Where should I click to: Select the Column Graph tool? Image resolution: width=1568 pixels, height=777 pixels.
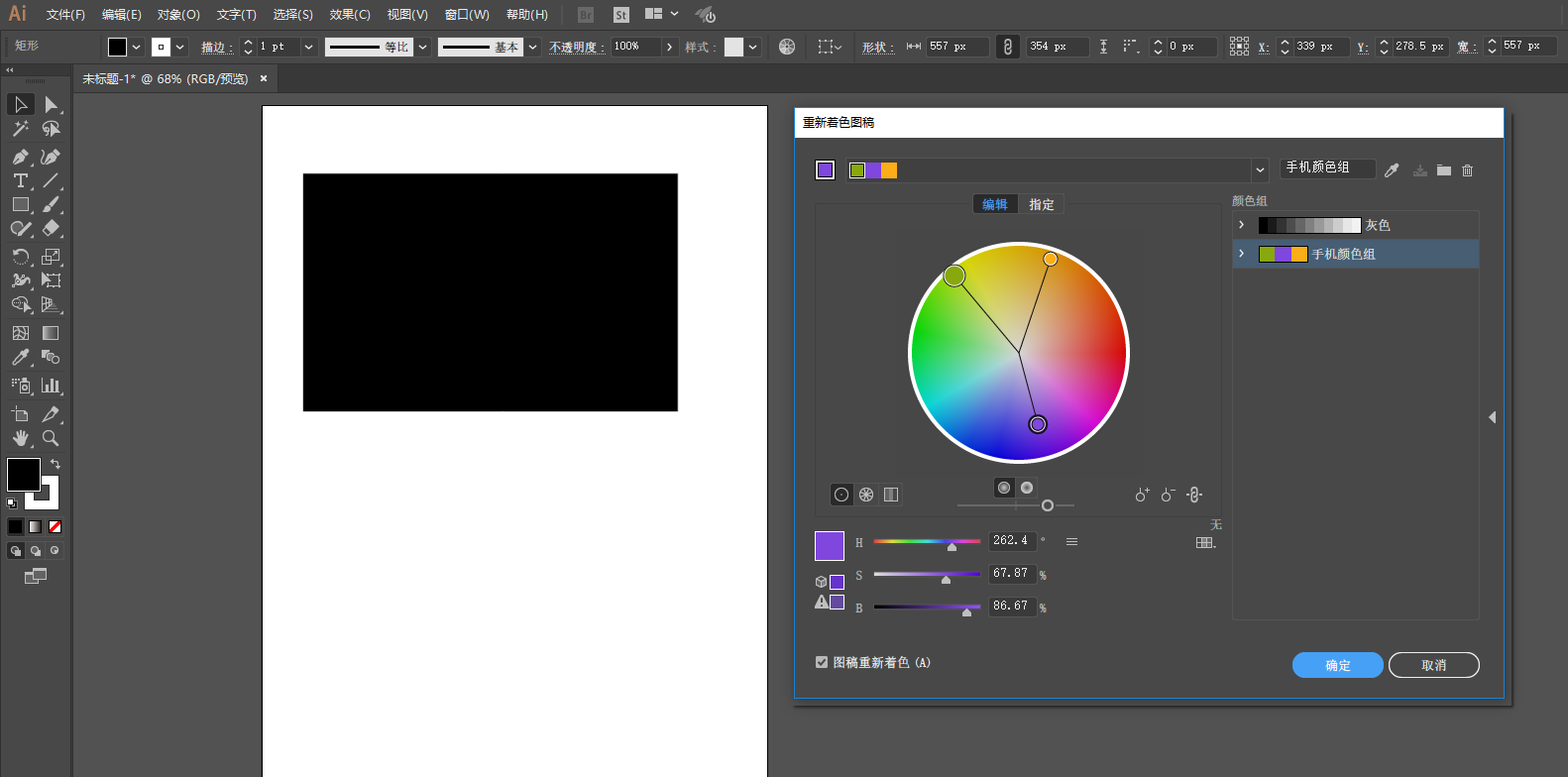point(51,386)
